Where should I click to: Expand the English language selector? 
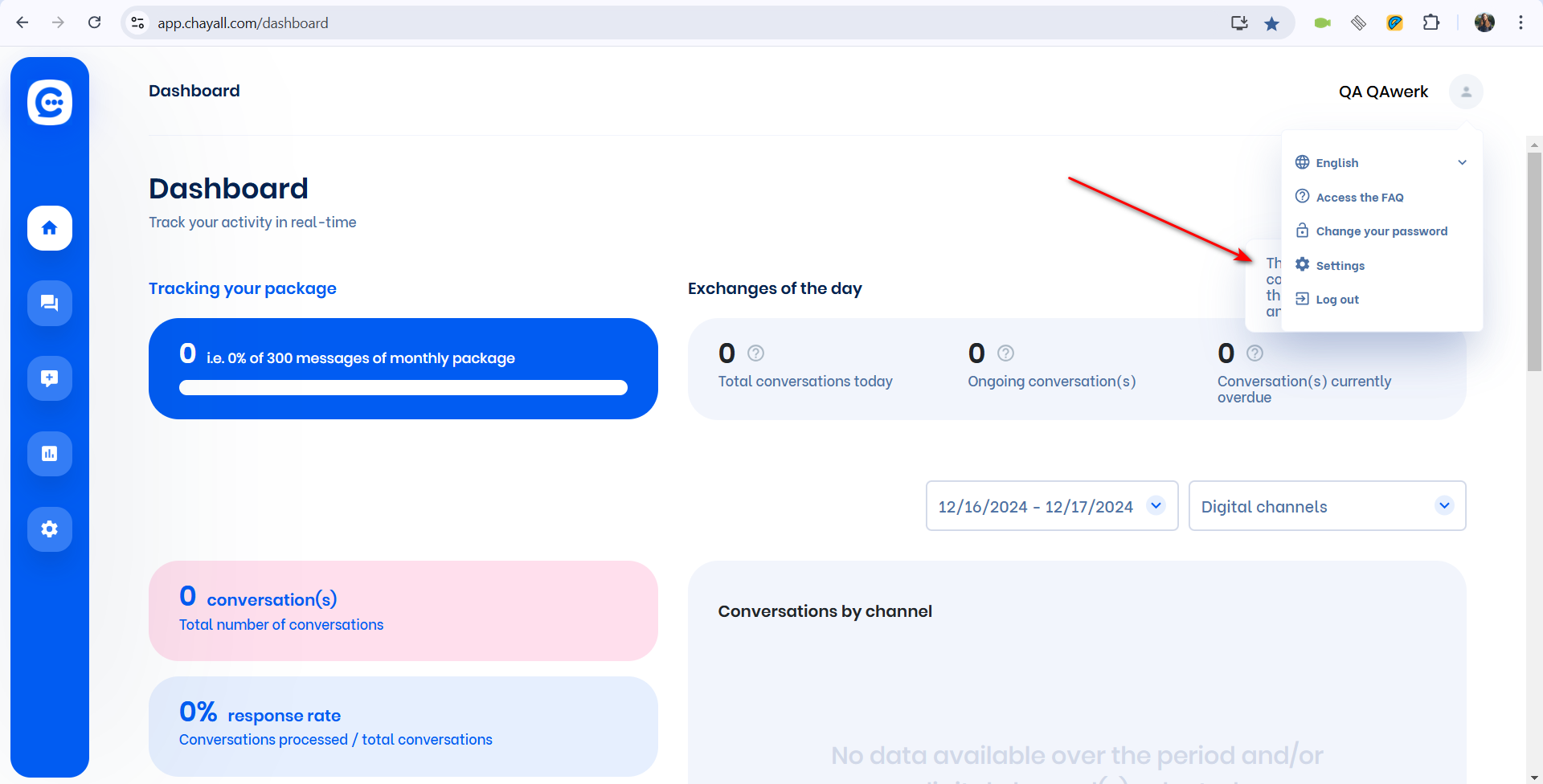click(1382, 162)
